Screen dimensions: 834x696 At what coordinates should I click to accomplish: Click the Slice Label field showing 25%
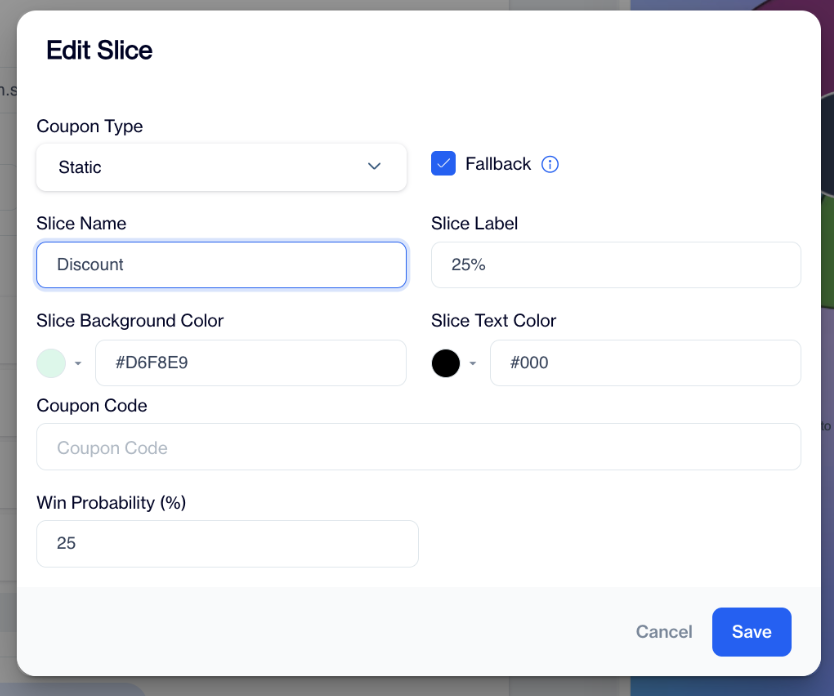pyautogui.click(x=615, y=265)
